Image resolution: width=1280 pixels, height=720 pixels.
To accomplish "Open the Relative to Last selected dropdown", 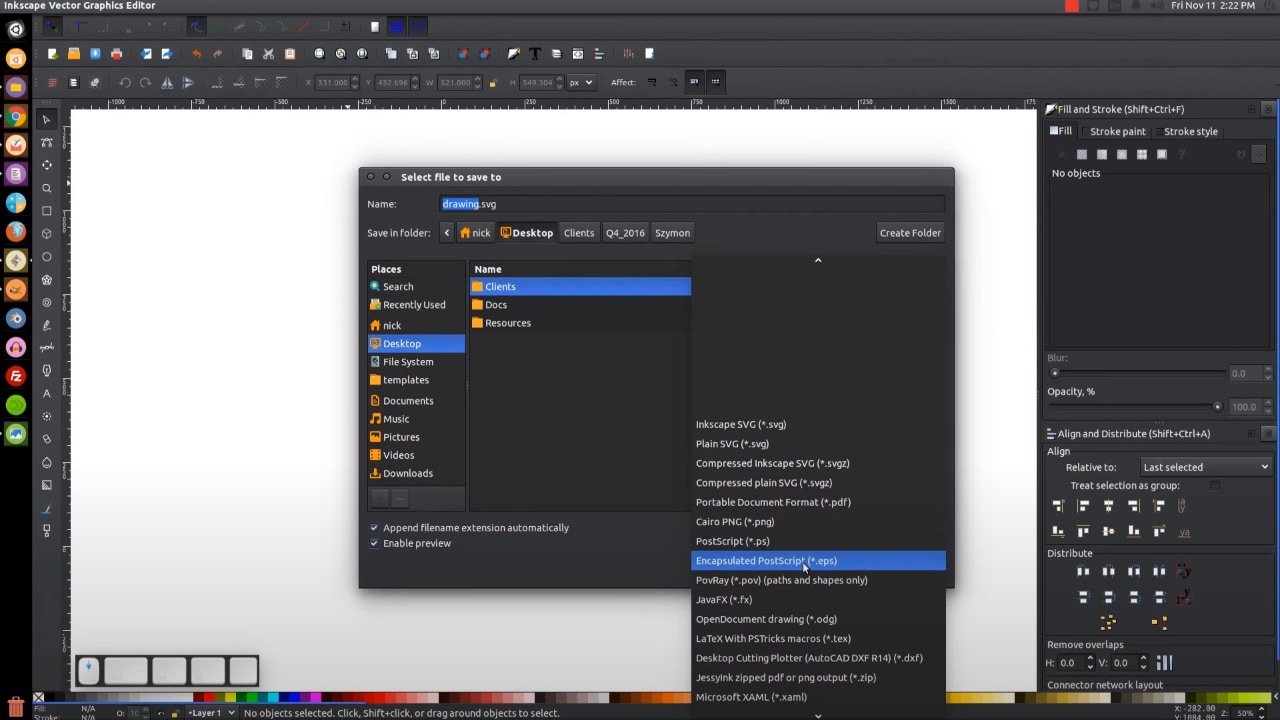I will coord(1205,467).
